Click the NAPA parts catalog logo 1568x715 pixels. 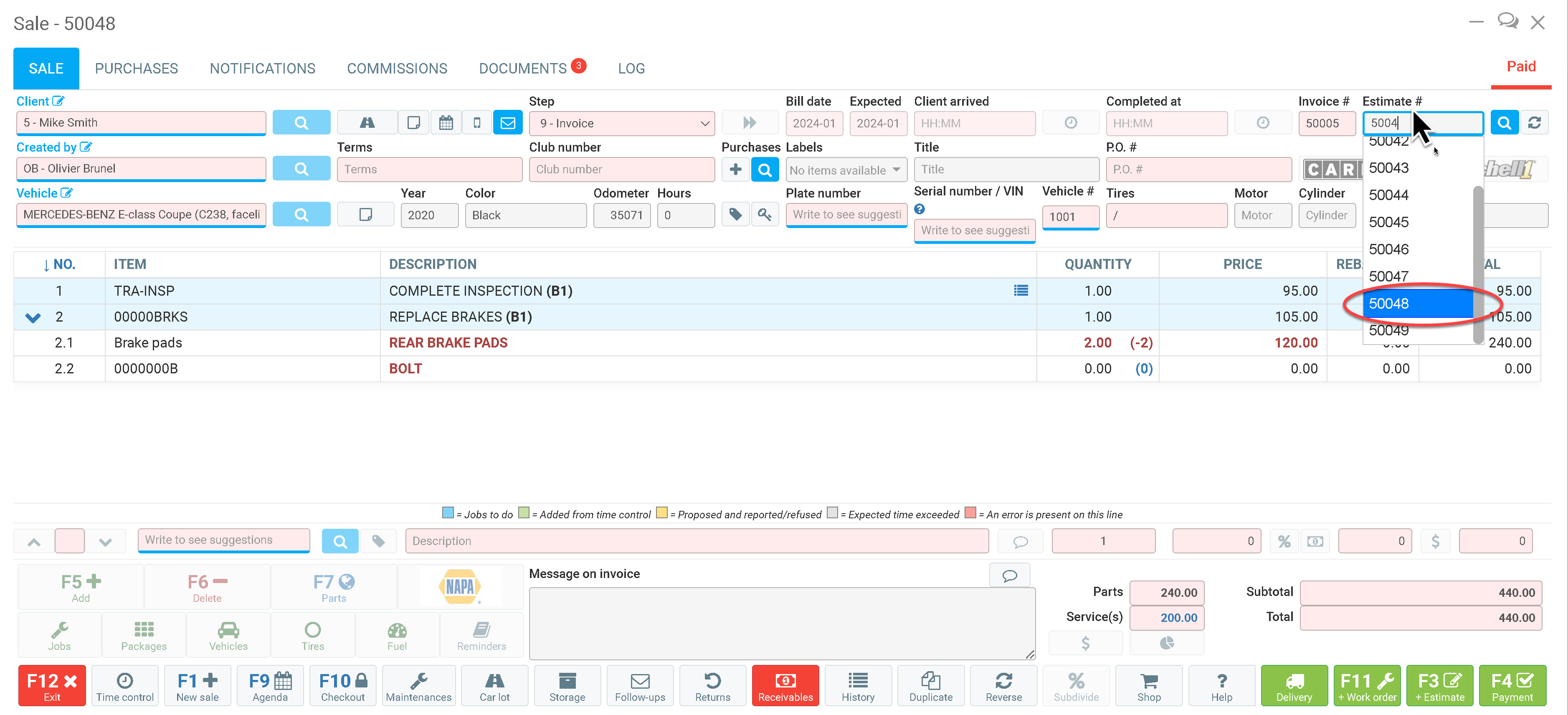460,587
